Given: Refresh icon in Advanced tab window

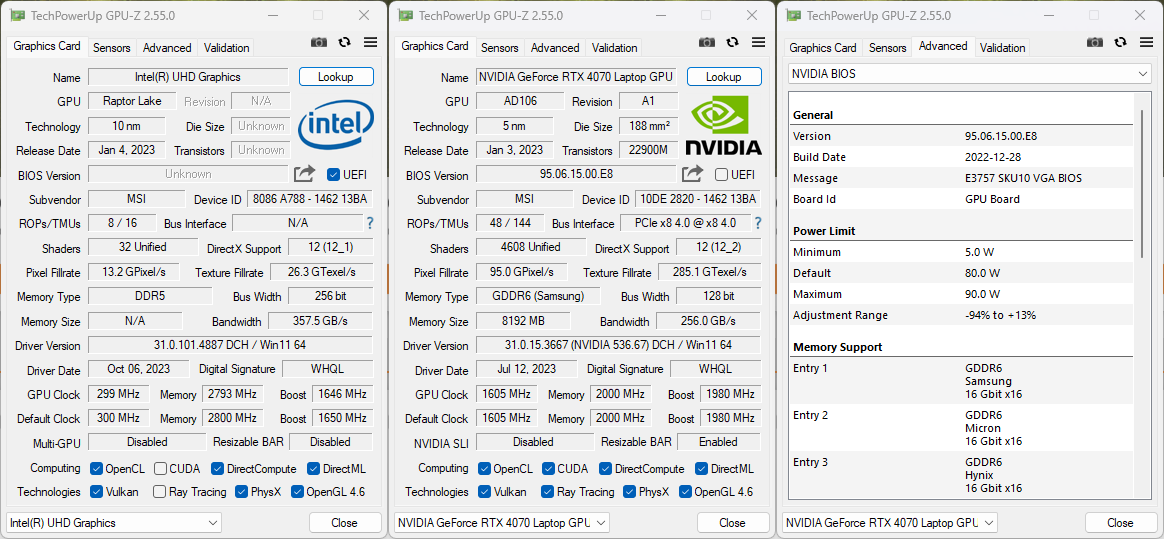Looking at the screenshot, I should pos(1121,42).
